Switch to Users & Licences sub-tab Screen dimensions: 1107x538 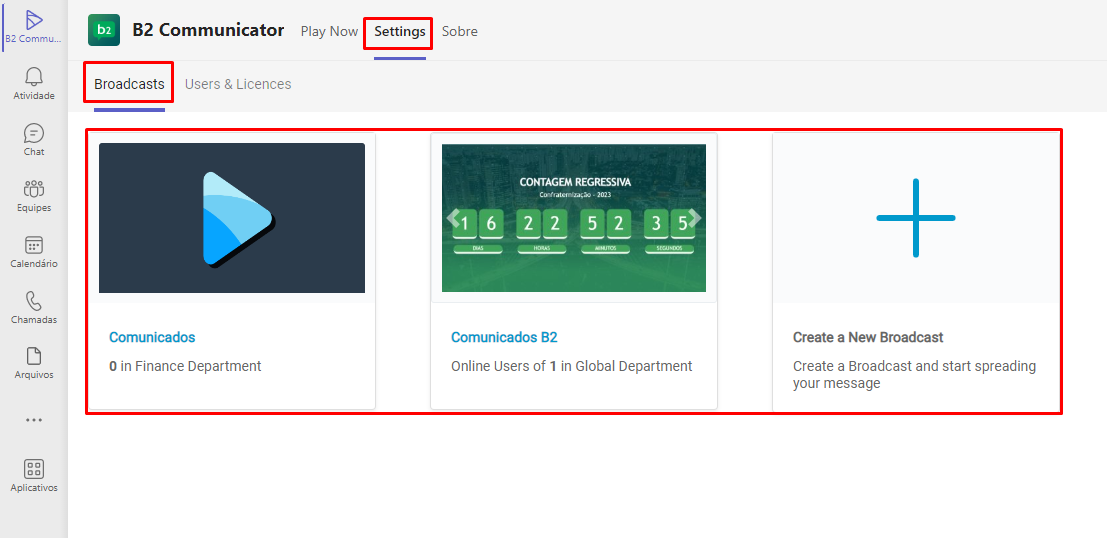click(238, 84)
